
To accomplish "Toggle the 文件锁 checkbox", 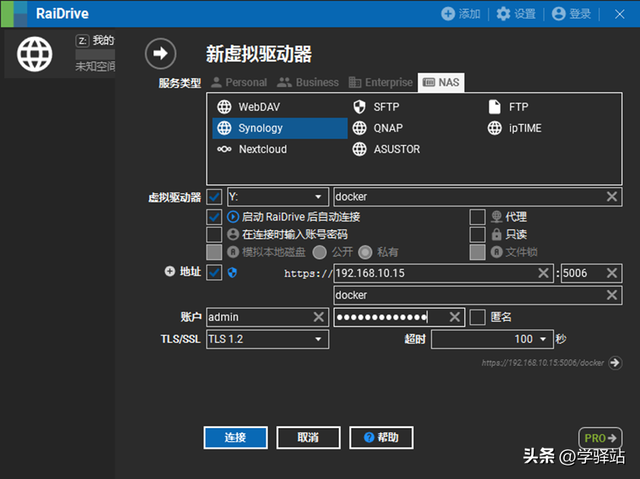I will coord(477,252).
